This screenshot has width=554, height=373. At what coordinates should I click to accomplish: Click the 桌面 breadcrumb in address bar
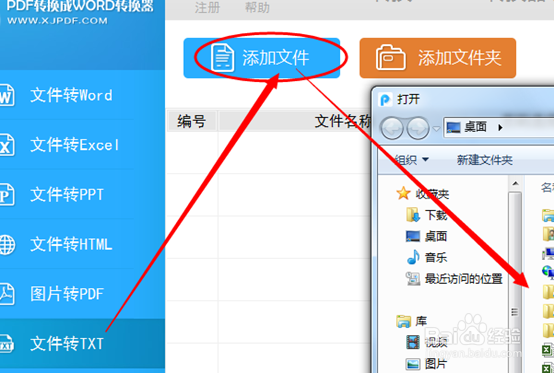[x=475, y=127]
